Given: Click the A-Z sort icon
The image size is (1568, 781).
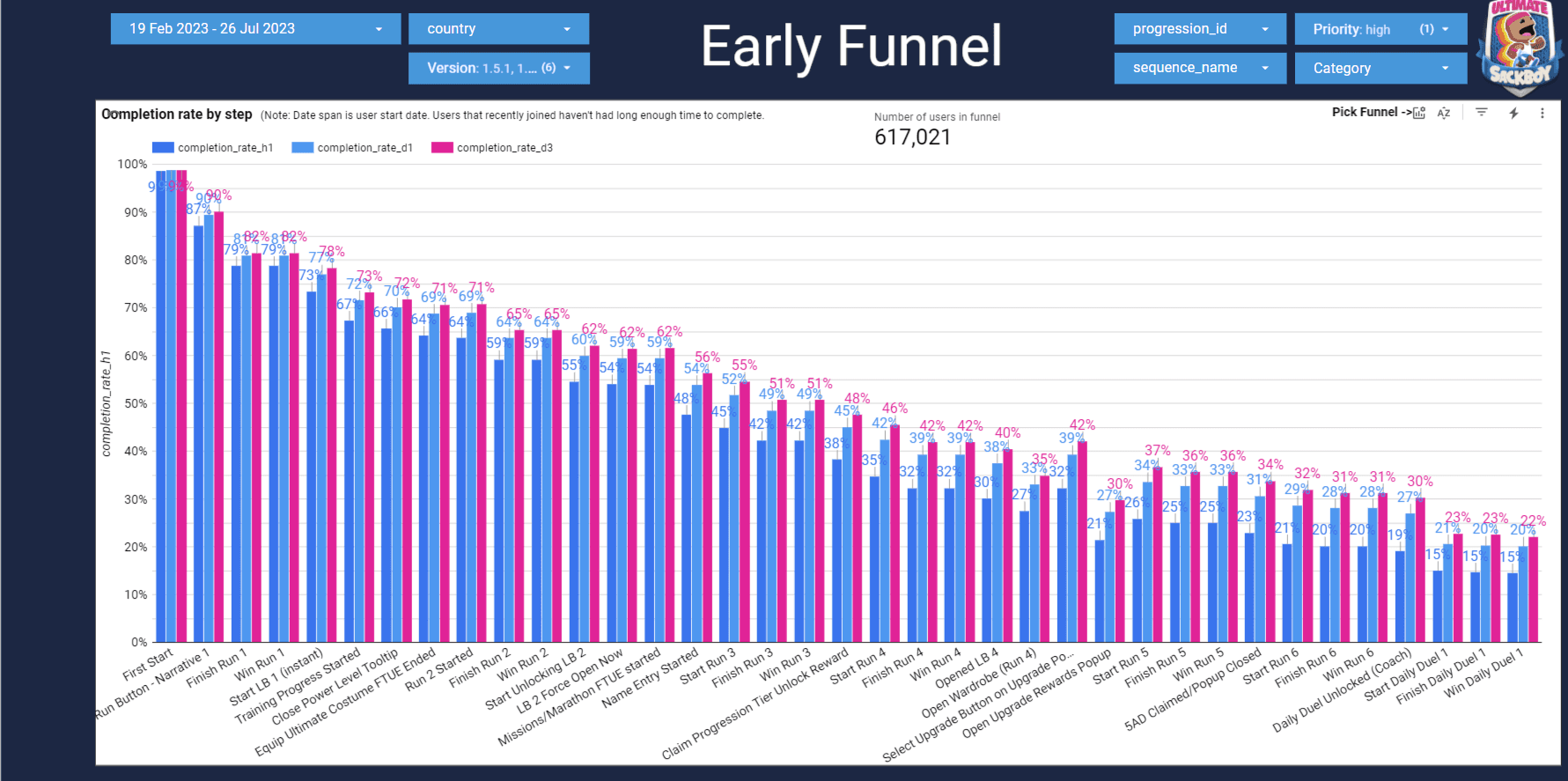Looking at the screenshot, I should click(1444, 113).
